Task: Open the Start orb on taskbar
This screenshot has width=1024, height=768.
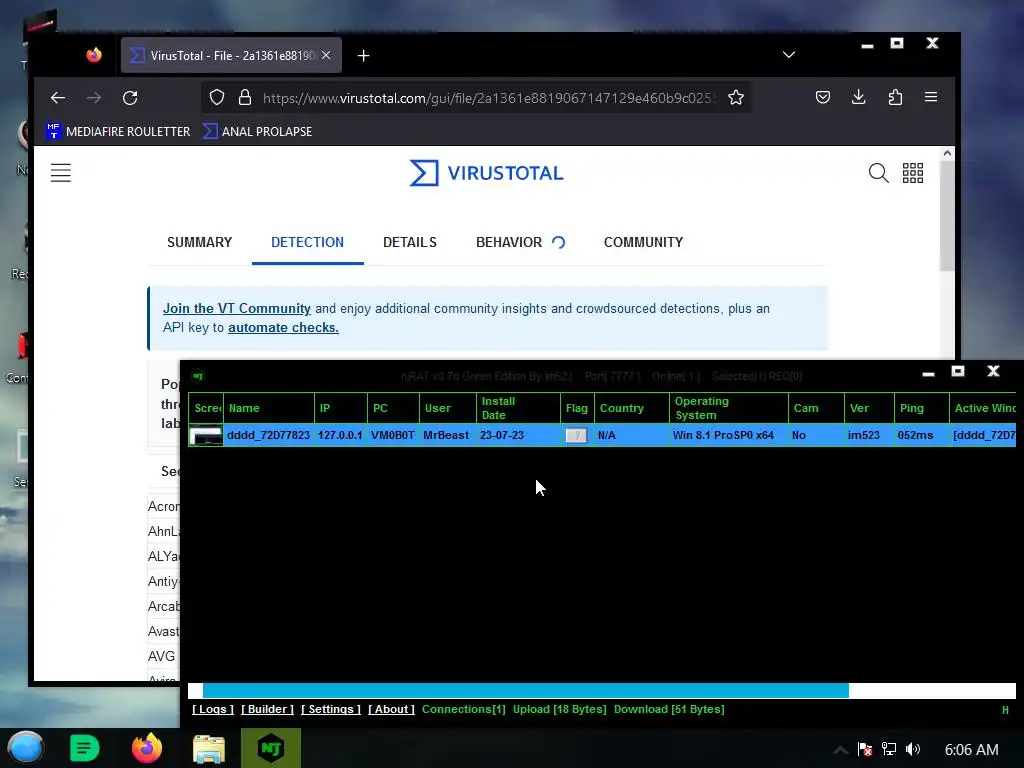Action: [x=26, y=748]
